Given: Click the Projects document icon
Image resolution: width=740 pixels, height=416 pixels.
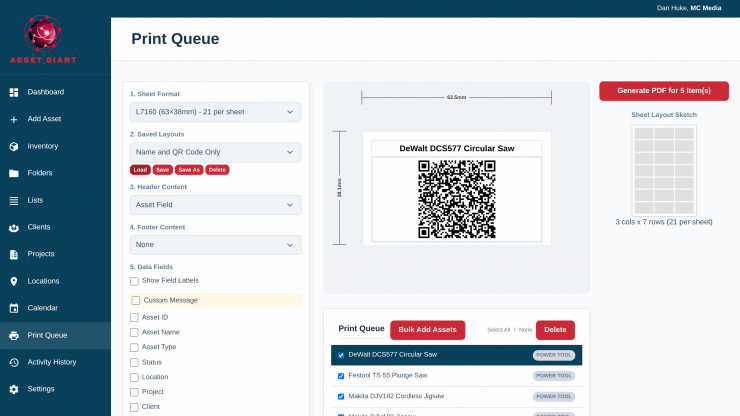Looking at the screenshot, I should (x=14, y=255).
